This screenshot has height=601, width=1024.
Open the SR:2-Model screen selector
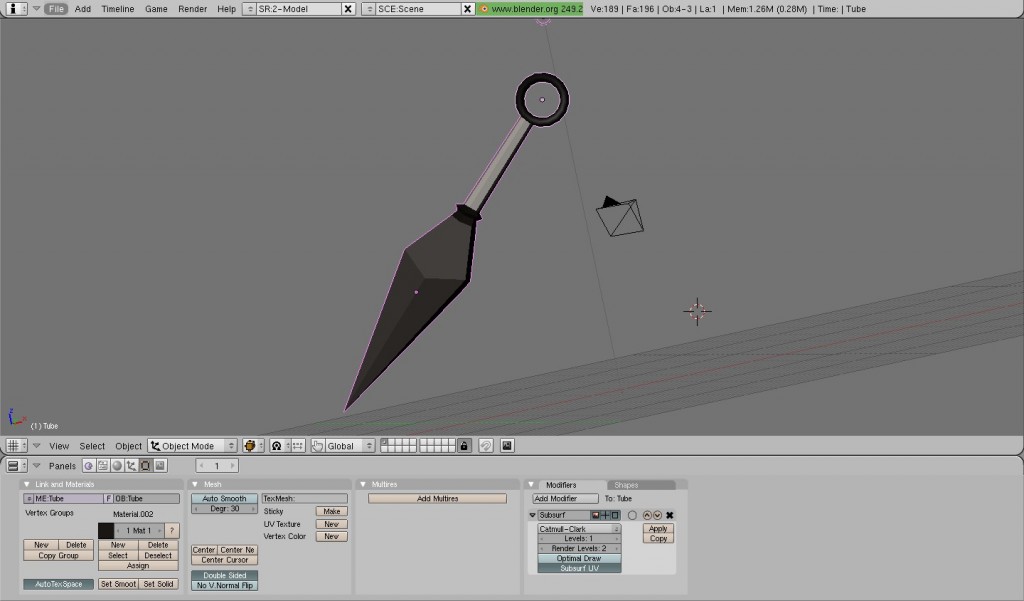click(249, 9)
